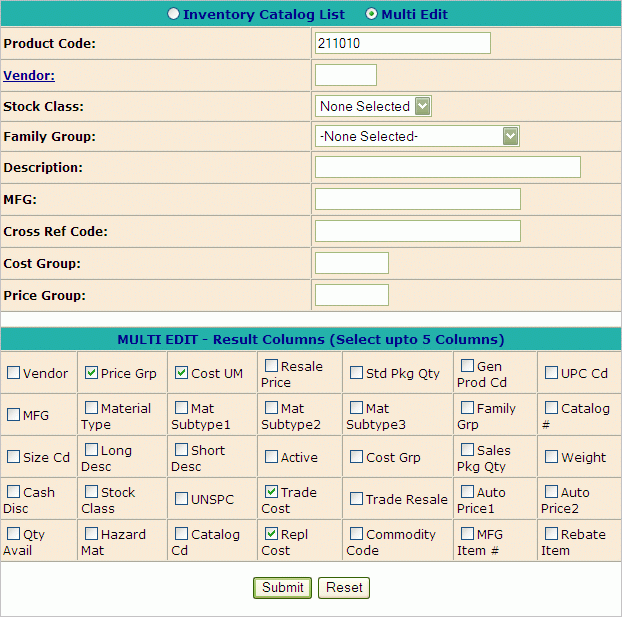Screen dimensions: 622x617
Task: Check the Cash Disc checkbox
Action: pos(13,492)
